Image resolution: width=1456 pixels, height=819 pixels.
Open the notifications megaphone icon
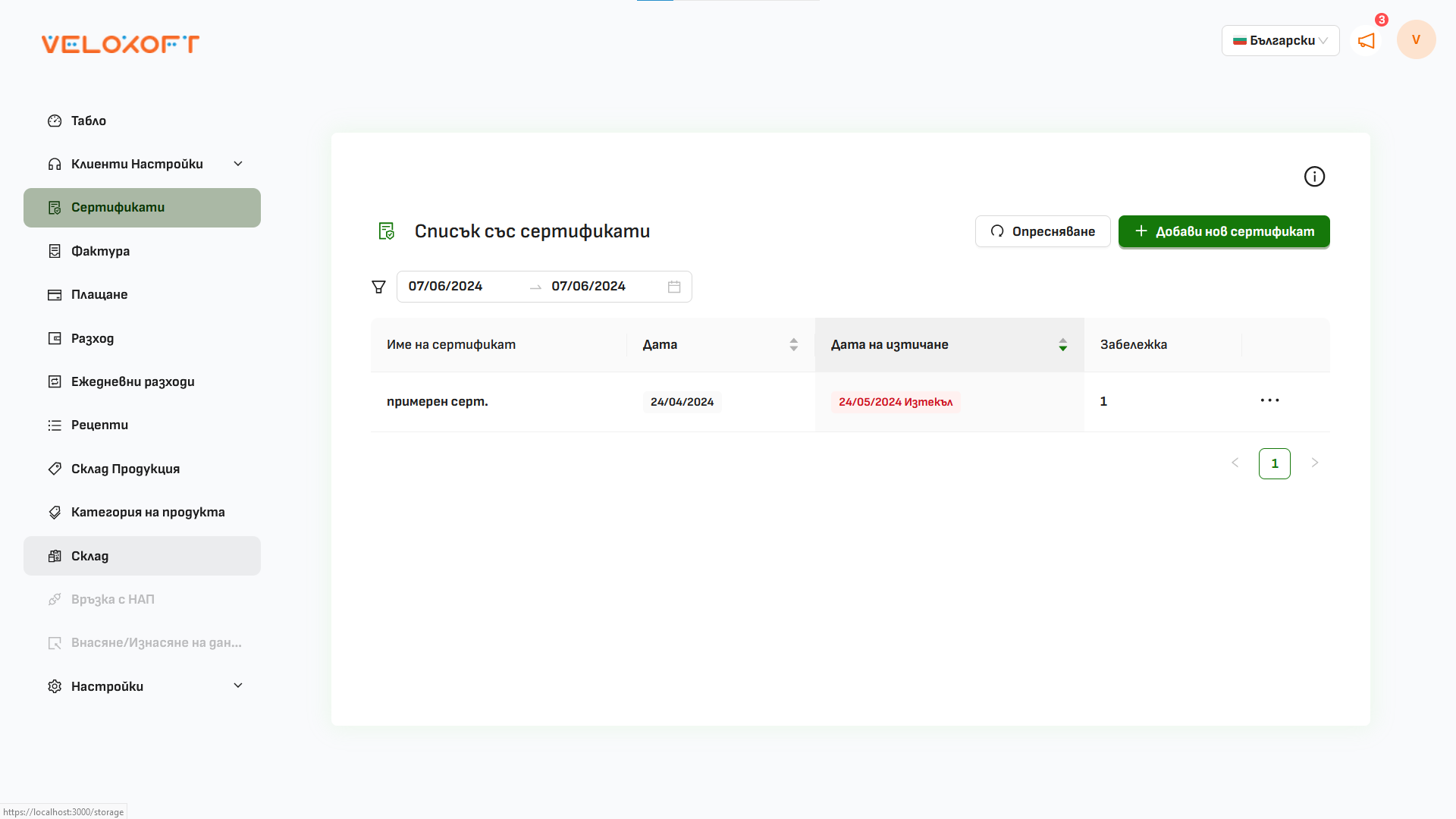pos(1367,41)
